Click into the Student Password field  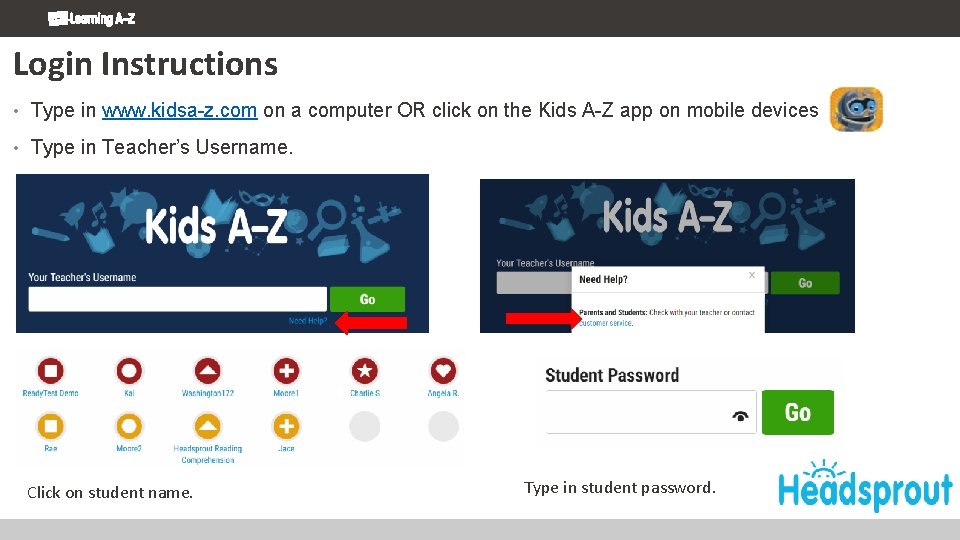coord(640,414)
